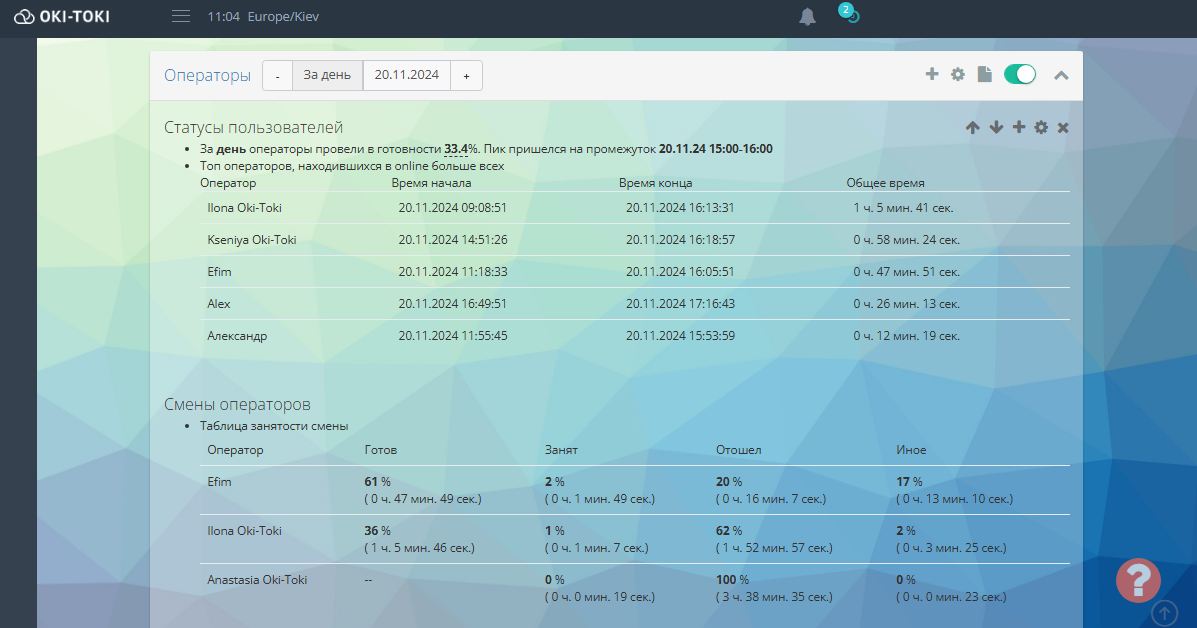The image size is (1197, 628).
Task: Add a widget via Операторы plus icon
Action: [x=931, y=74]
